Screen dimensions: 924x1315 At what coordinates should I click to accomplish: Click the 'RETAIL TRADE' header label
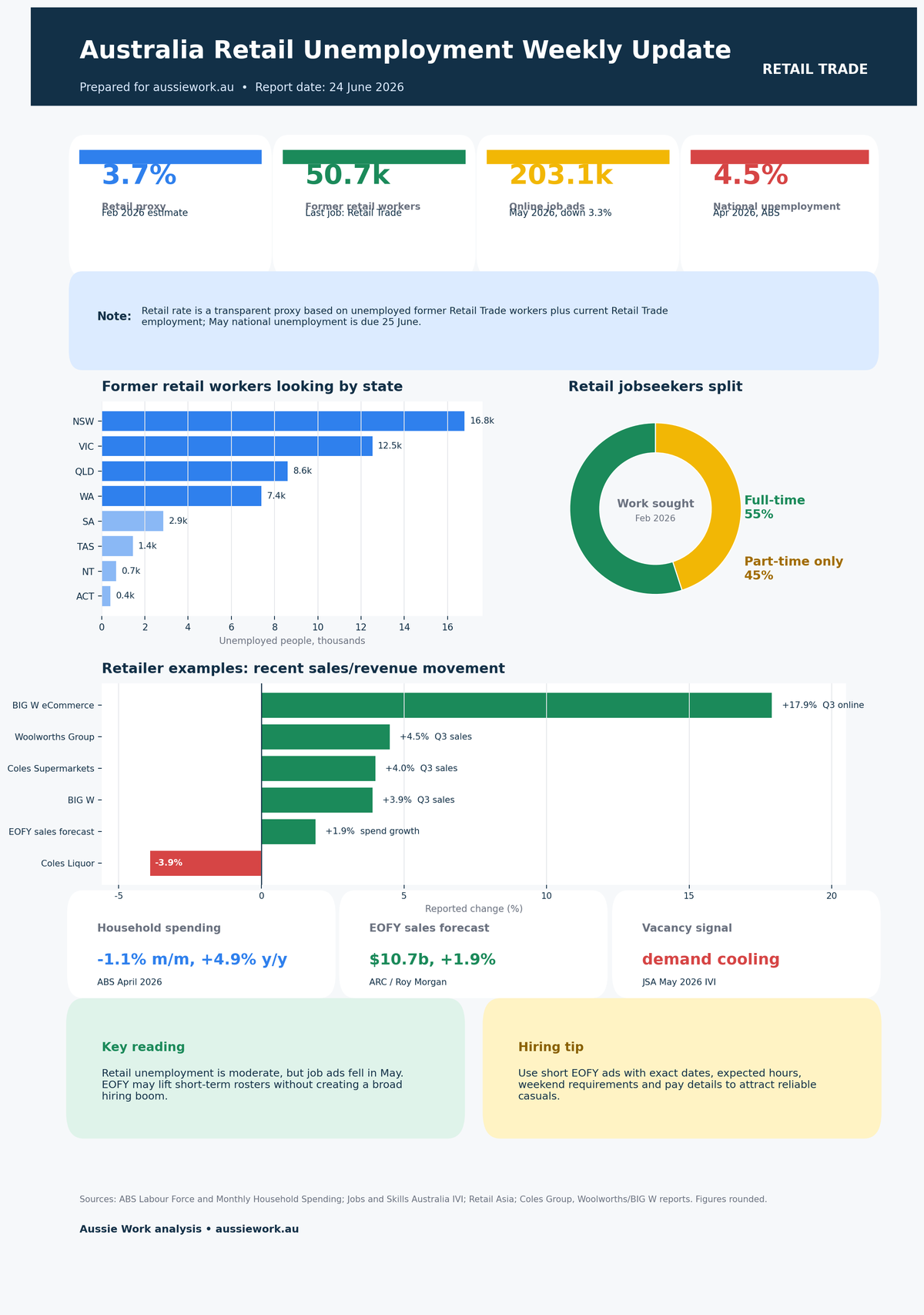pyautogui.click(x=815, y=69)
